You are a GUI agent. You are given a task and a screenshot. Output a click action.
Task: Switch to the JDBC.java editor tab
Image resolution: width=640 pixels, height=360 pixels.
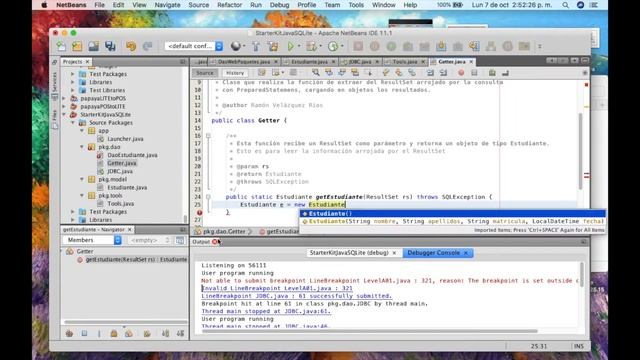(360, 62)
